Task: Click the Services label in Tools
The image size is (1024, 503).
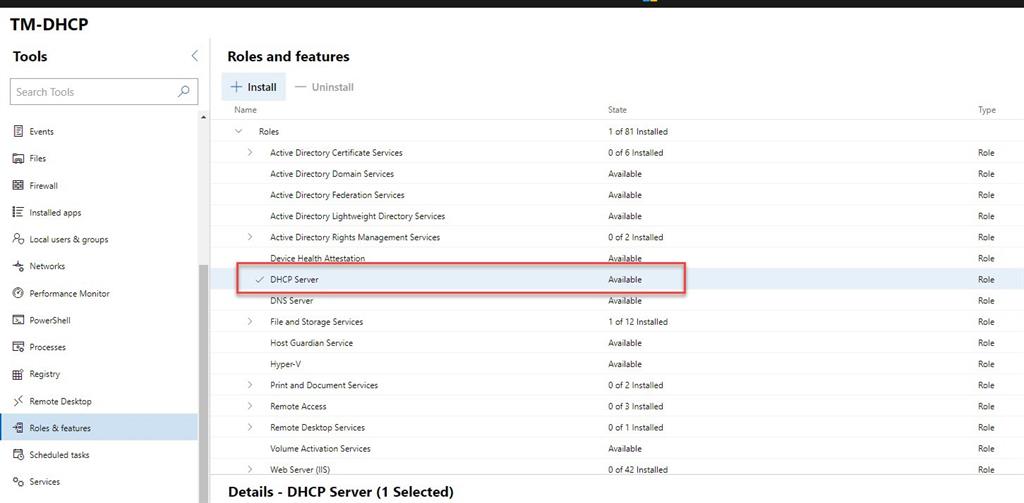Action: (44, 481)
